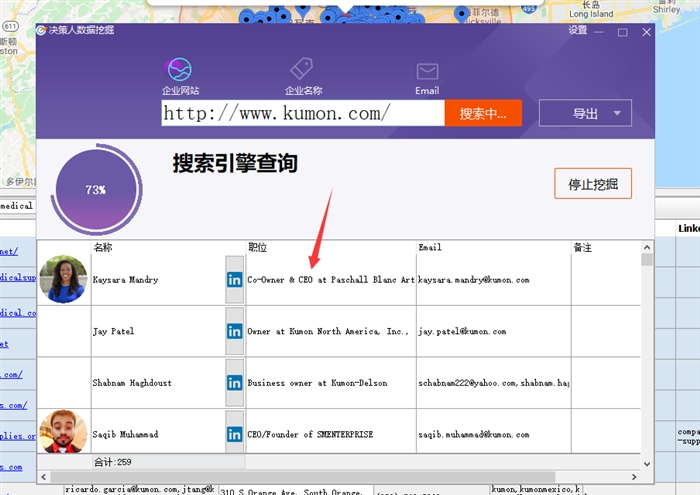
Task: Click email schabnam222@yahoo.com cell
Action: (494, 383)
